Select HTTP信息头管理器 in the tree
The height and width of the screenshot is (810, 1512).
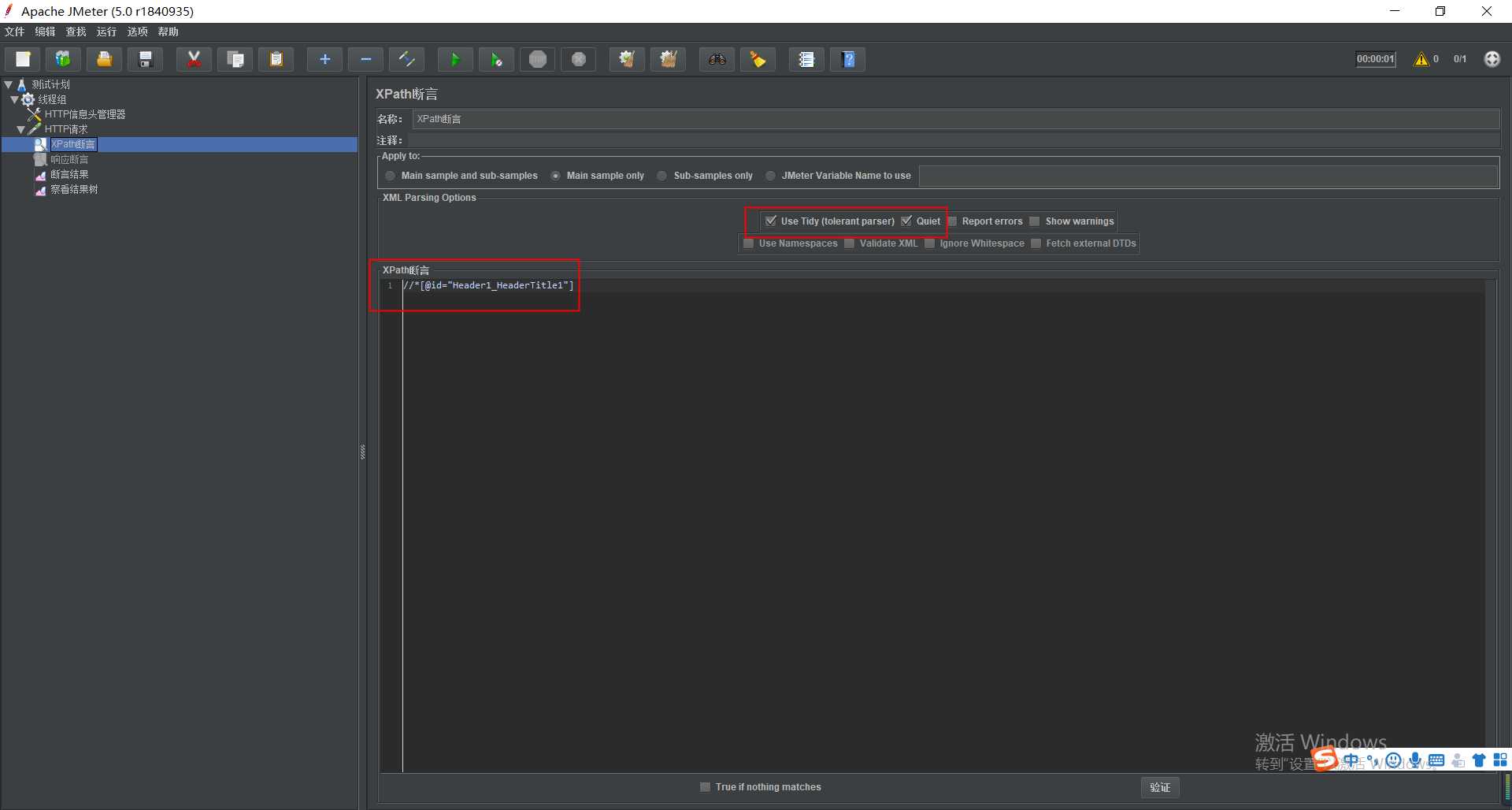[77, 114]
